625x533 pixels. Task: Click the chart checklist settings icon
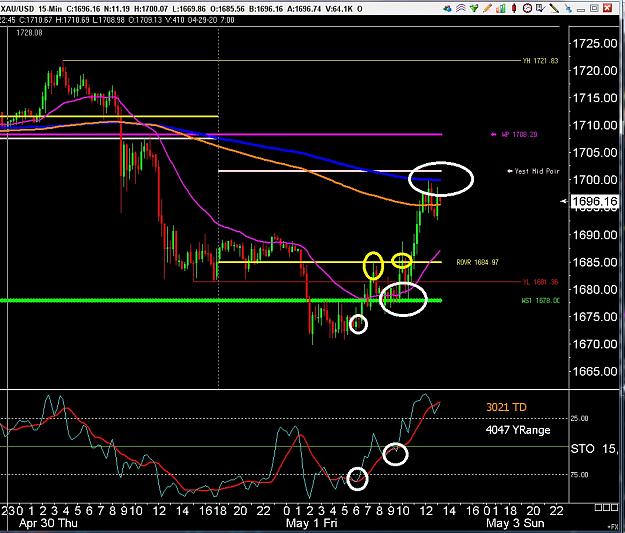click(x=540, y=8)
